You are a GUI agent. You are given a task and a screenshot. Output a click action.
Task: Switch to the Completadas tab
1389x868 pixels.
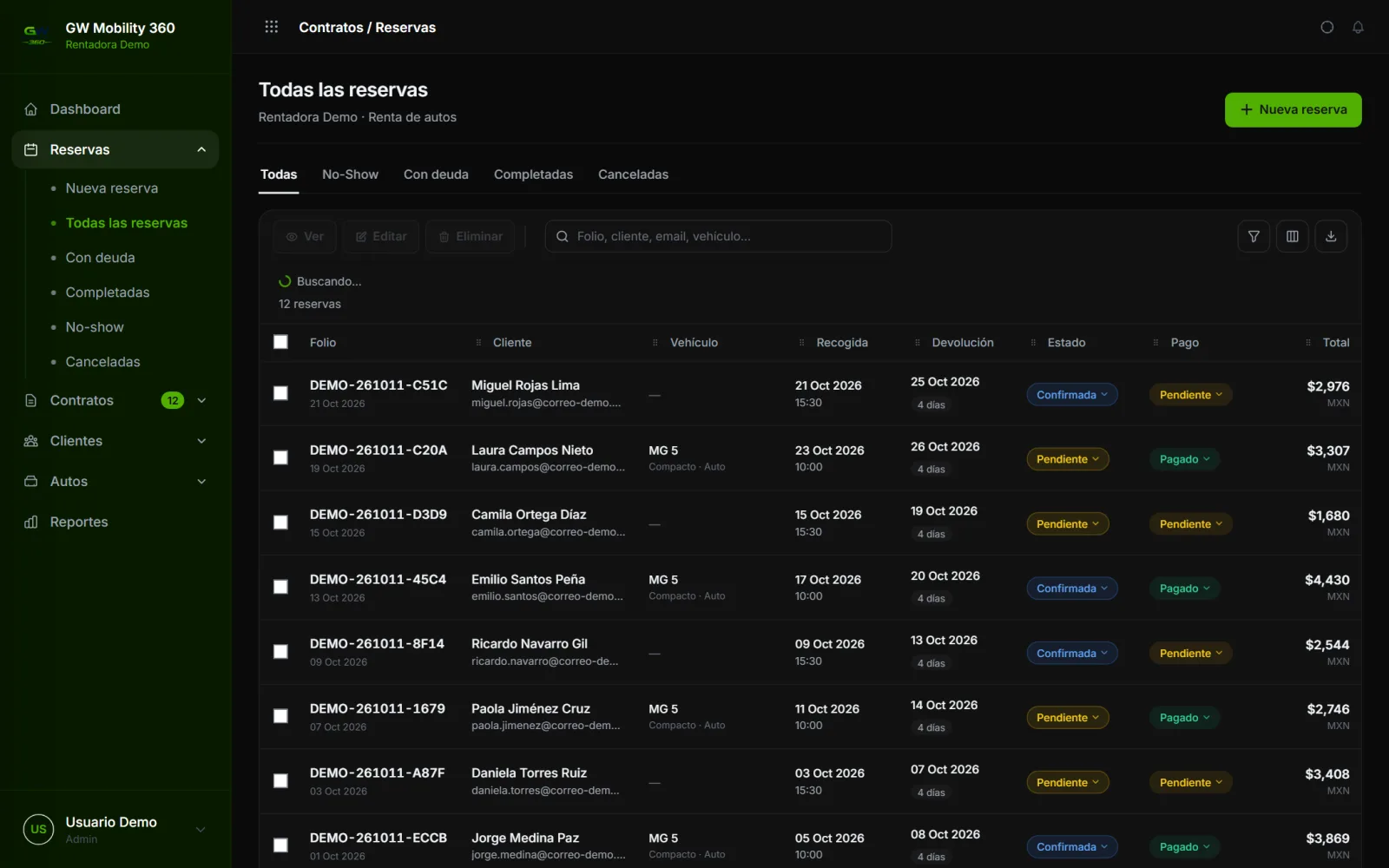(533, 174)
